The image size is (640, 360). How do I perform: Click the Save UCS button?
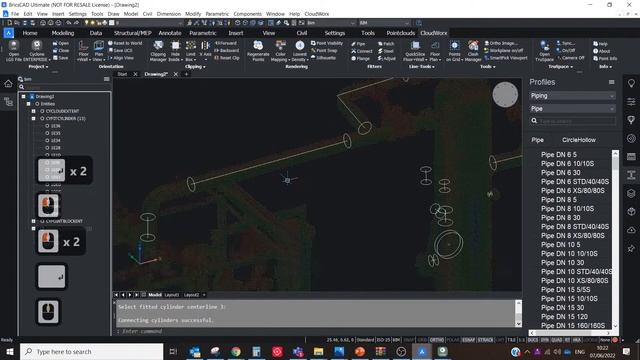point(120,51)
